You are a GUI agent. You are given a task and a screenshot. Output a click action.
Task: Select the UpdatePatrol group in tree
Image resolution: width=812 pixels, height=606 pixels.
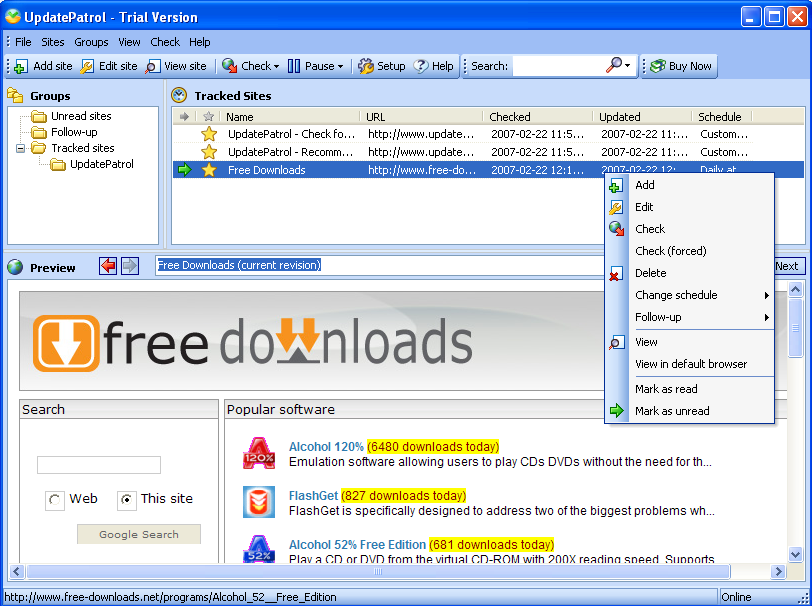[102, 164]
